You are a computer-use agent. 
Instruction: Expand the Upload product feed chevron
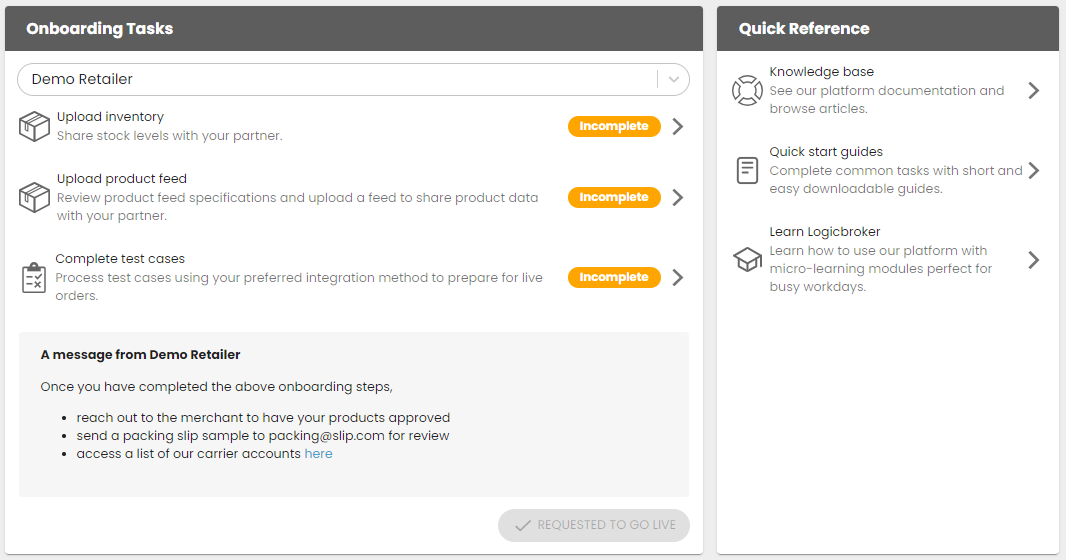(678, 197)
